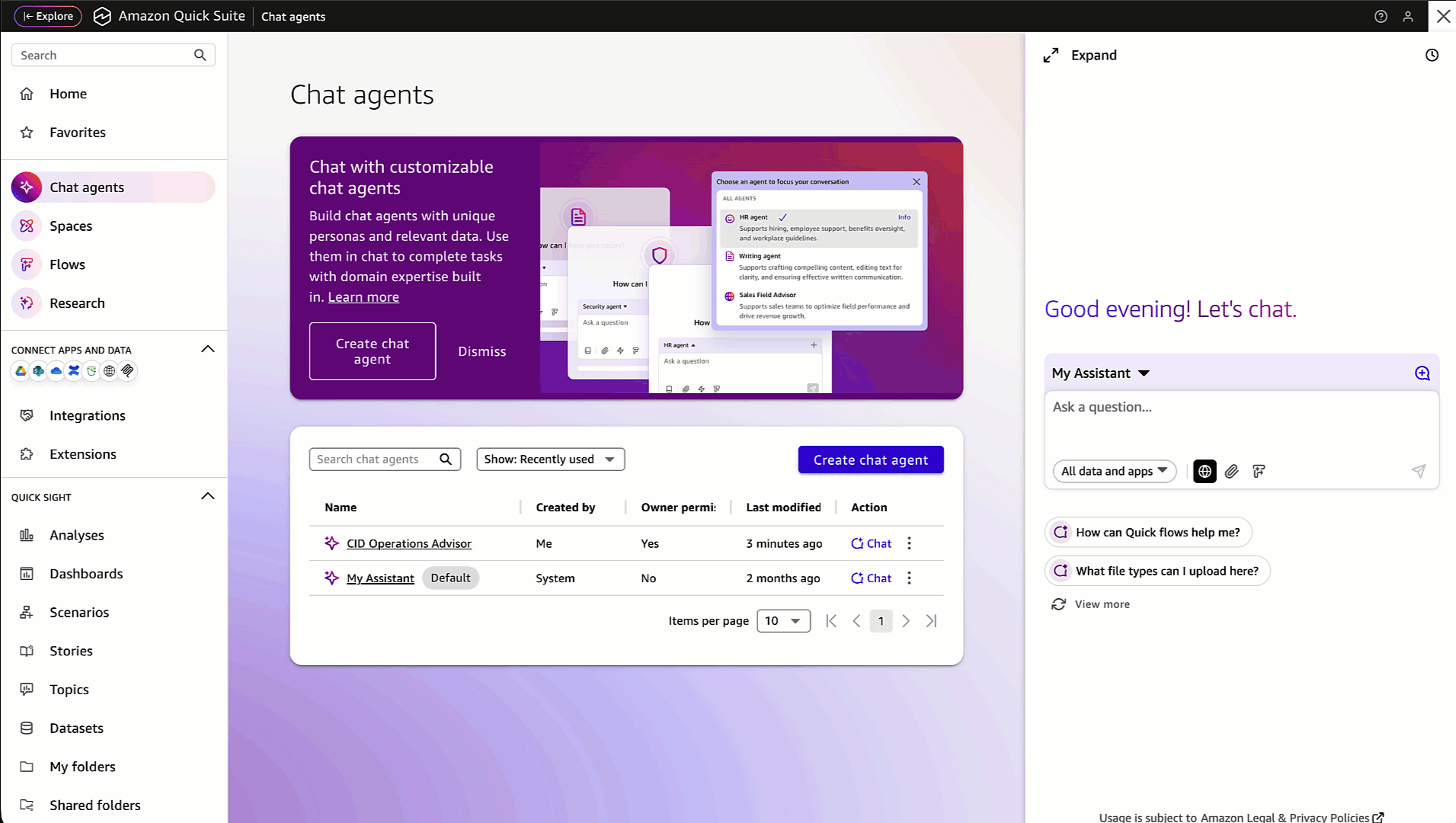Click the search magnifier in sidebar search
This screenshot has width=1456, height=823.
click(x=200, y=55)
